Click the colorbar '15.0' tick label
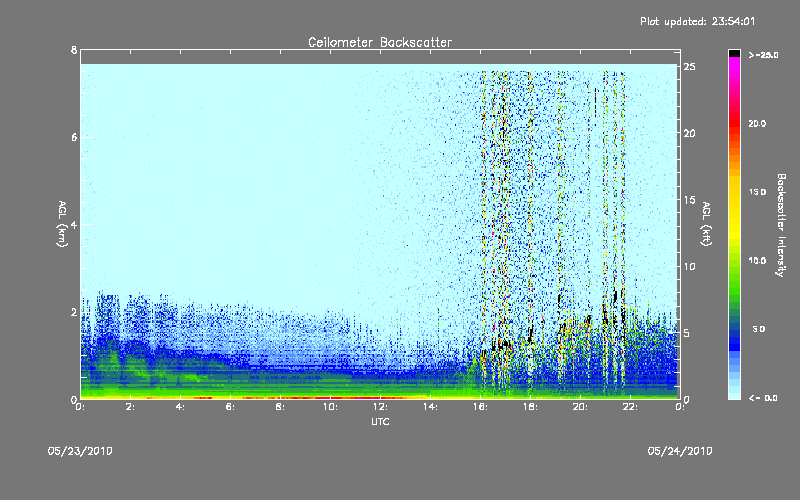 (x=757, y=192)
